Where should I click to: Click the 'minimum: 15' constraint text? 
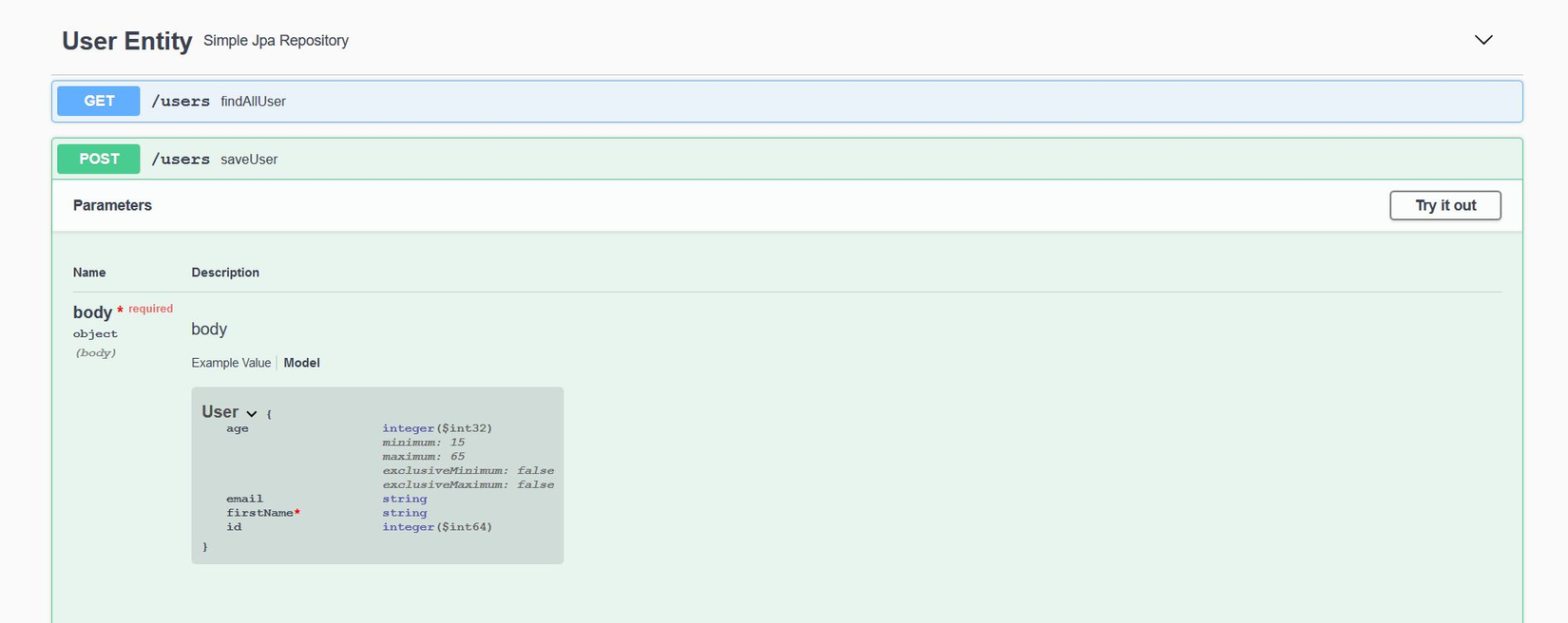tap(424, 443)
